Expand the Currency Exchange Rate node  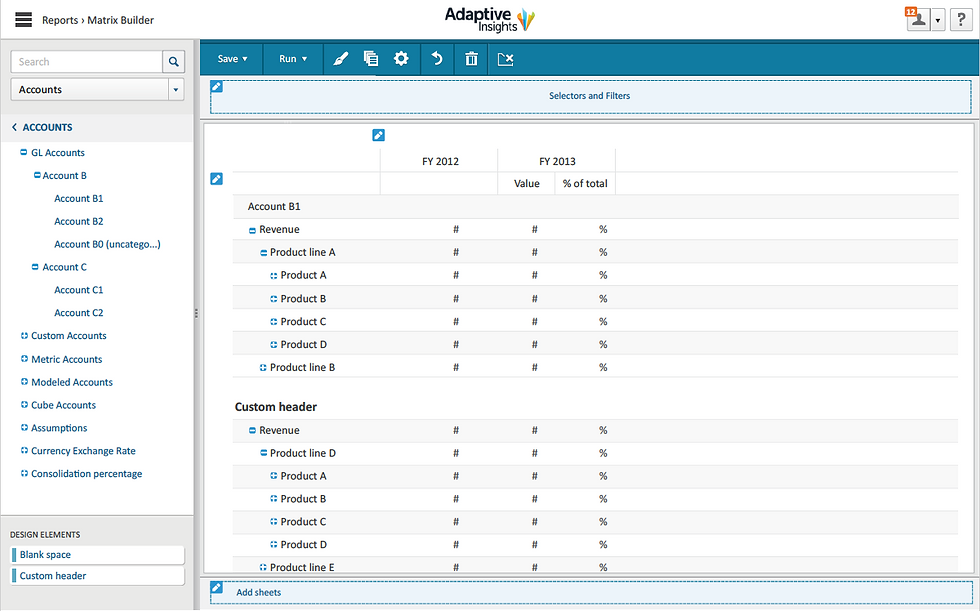[x=24, y=450]
